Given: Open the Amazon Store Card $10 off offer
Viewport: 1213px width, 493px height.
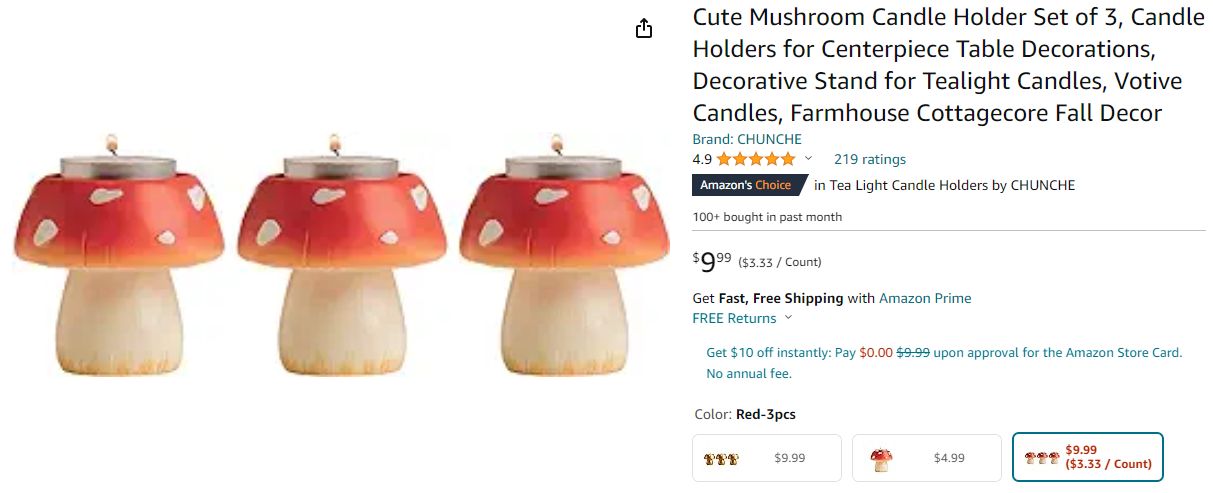Looking at the screenshot, I should point(944,353).
